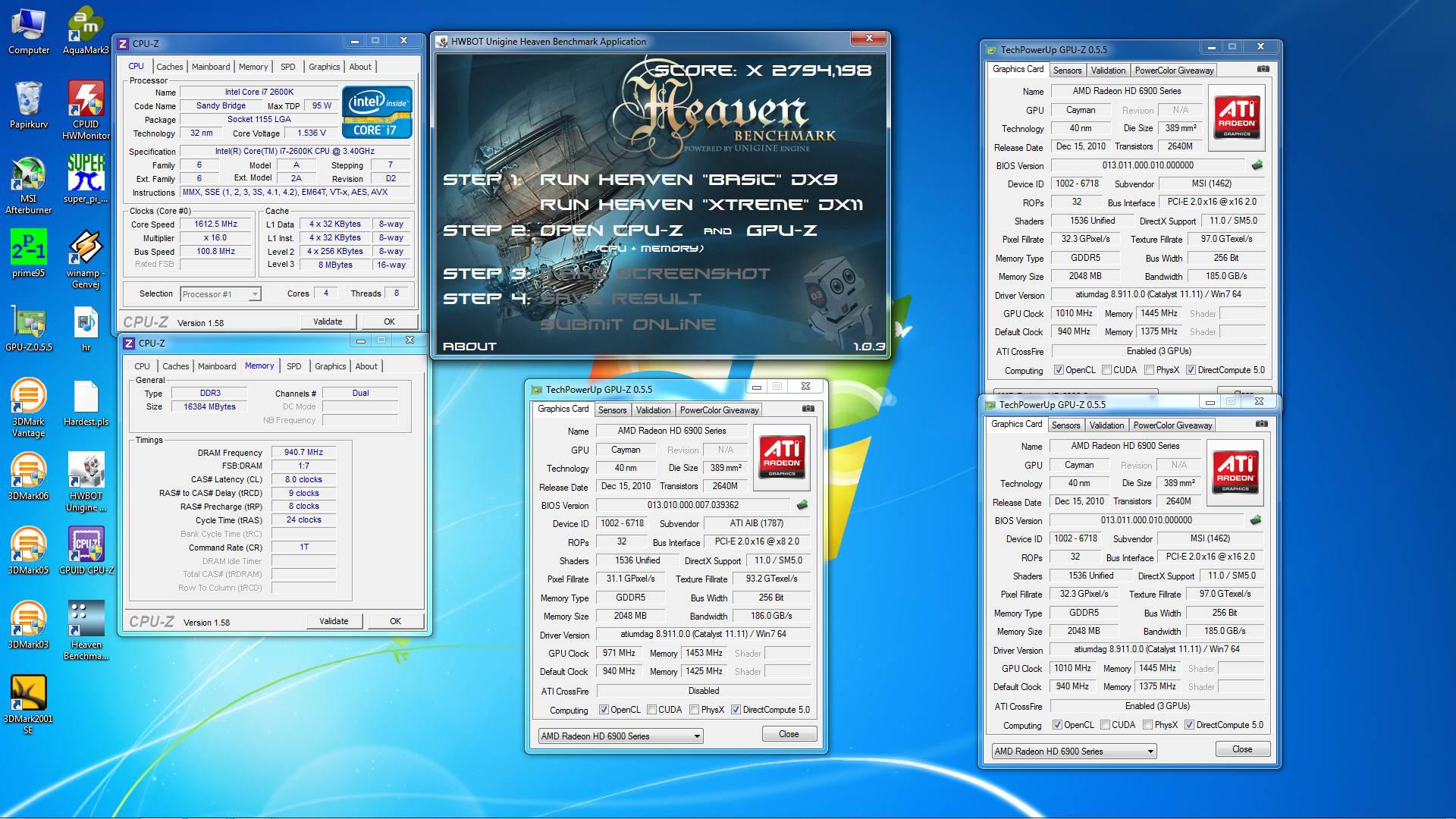The width and height of the screenshot is (1456, 819).
Task: Click RUN HEAVEN "XTREME" DX11 option
Action: [x=701, y=205]
